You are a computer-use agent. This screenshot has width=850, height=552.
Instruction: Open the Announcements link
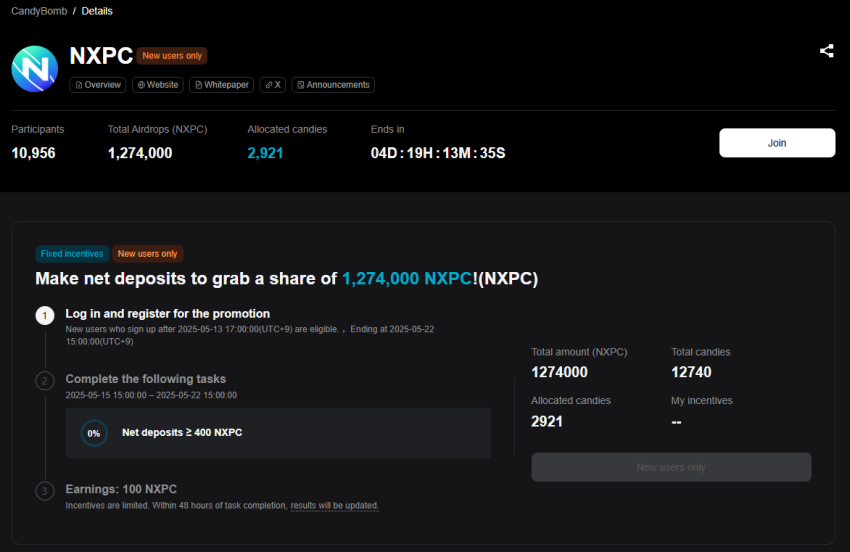333,85
